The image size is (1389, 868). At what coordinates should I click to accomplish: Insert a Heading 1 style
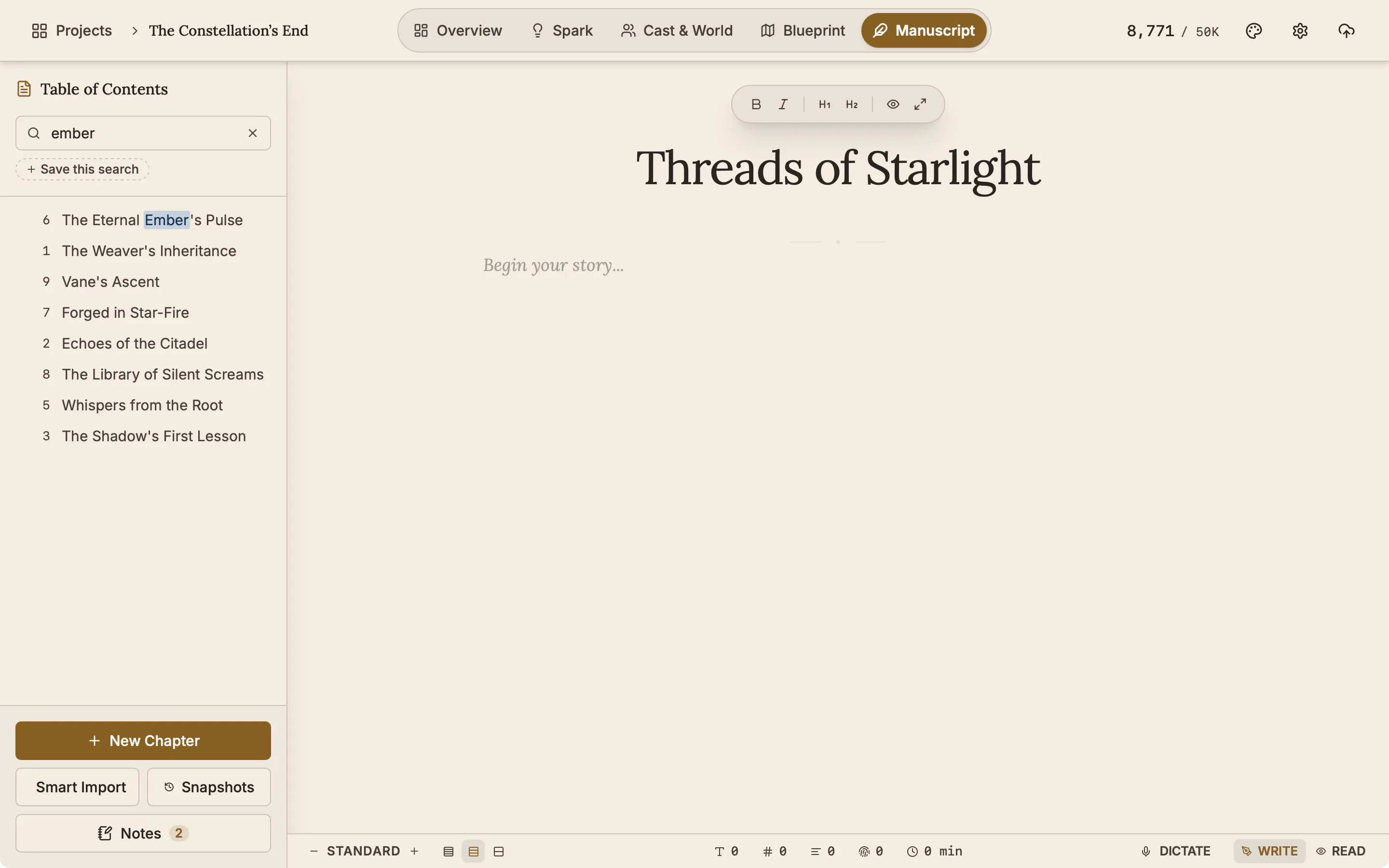(x=824, y=104)
